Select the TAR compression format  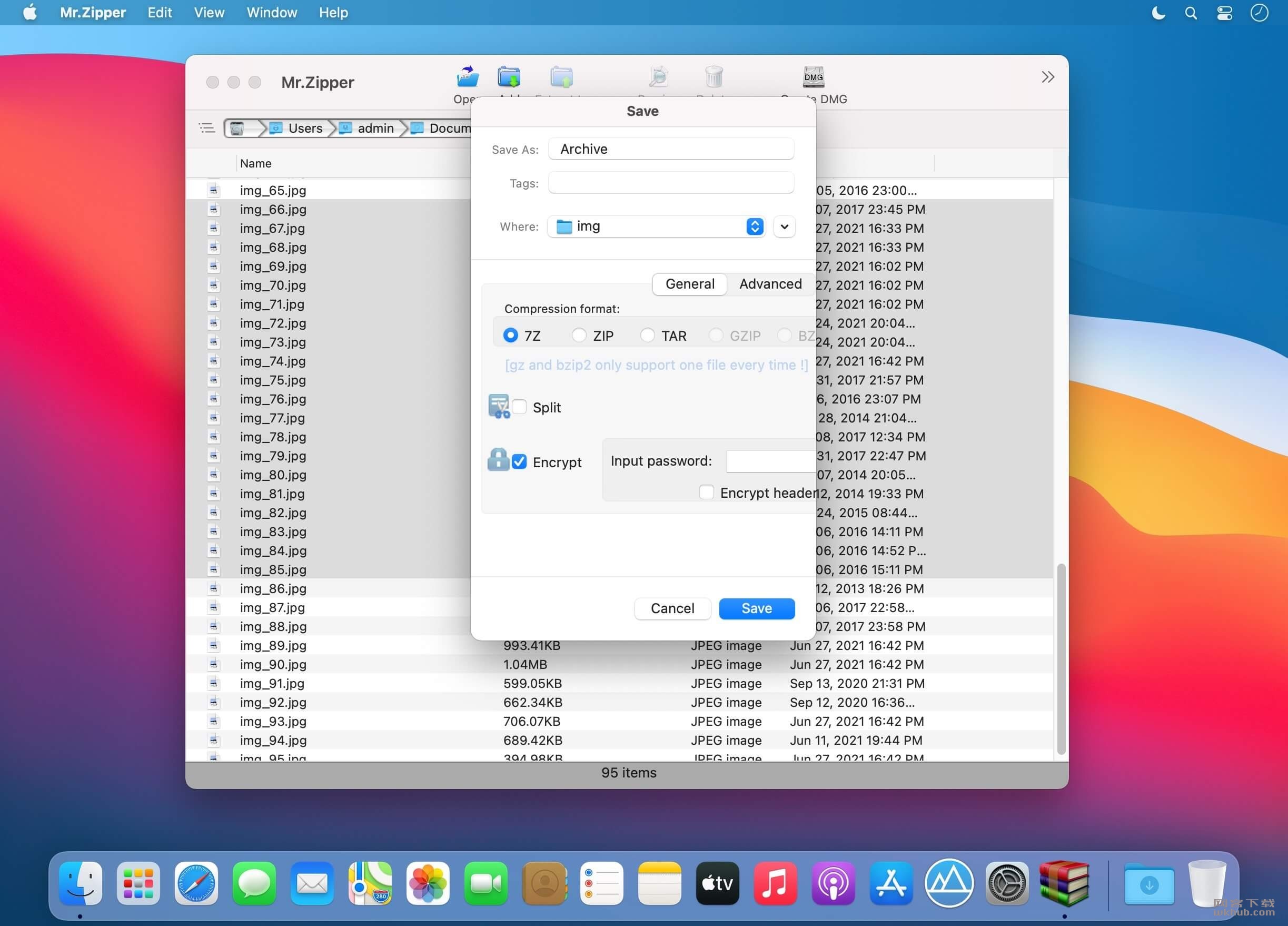pos(647,336)
